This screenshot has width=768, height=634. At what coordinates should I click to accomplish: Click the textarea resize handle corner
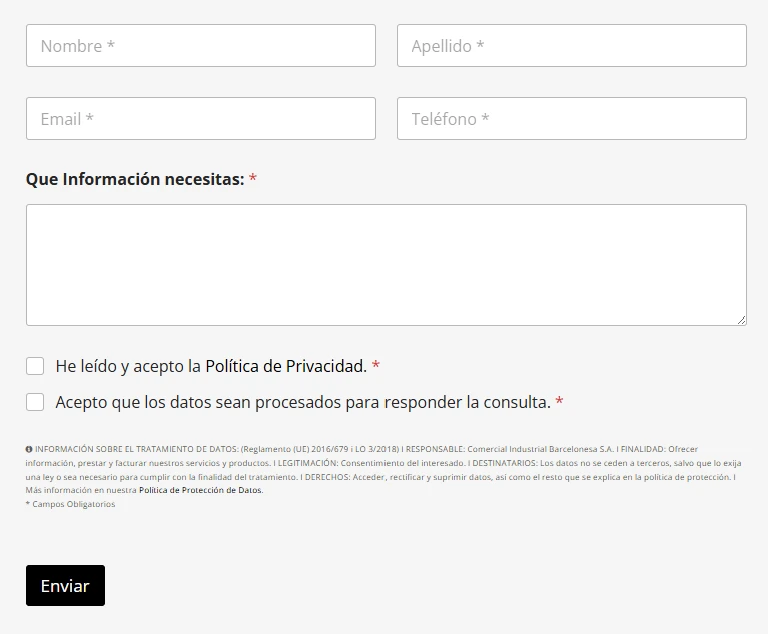(741, 320)
